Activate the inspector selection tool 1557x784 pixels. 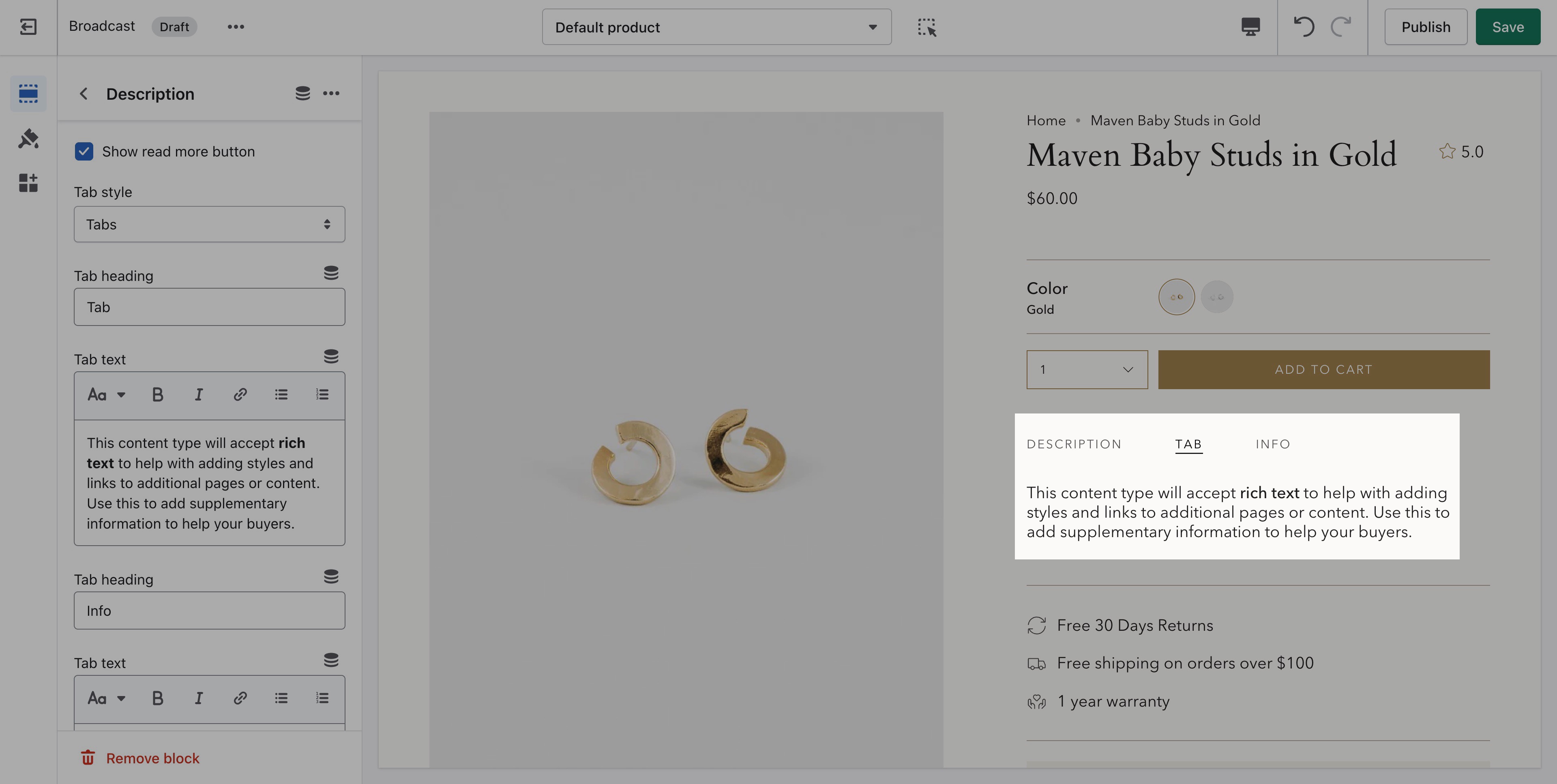(926, 27)
